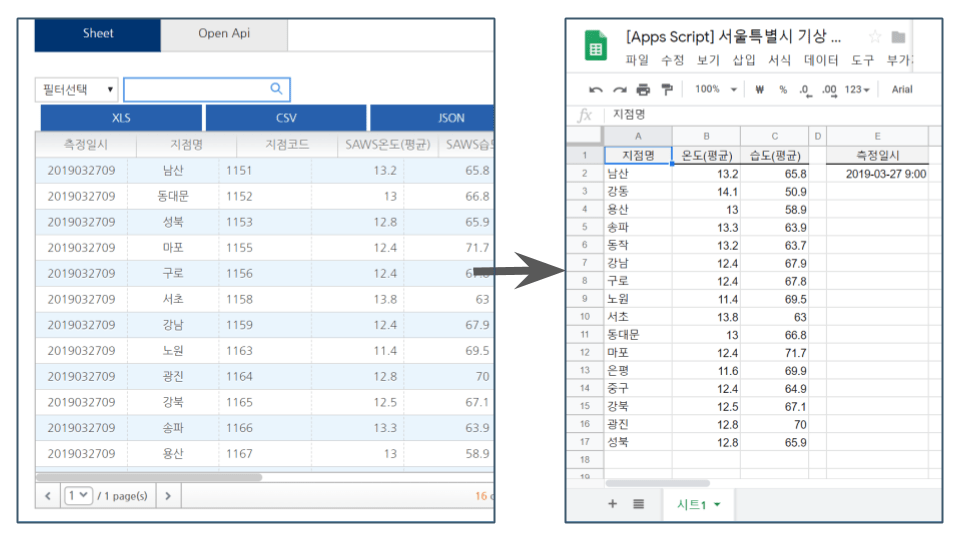Click the undo icon in Sheets toolbar

(x=596, y=90)
